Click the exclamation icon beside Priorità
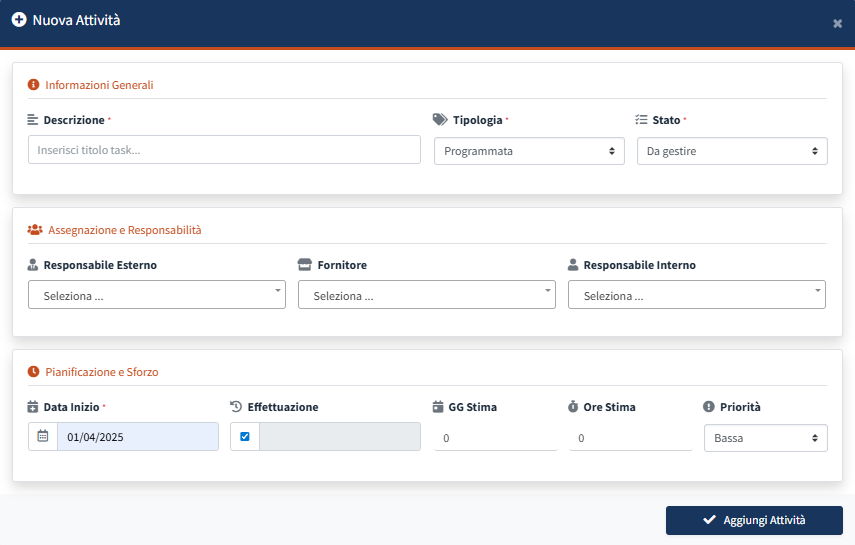This screenshot has width=855, height=545. (709, 407)
